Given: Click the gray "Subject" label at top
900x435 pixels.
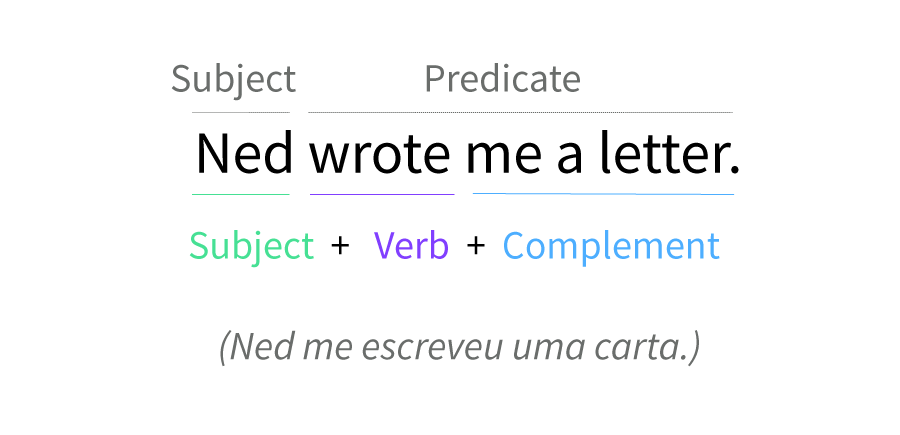Looking at the screenshot, I should [233, 79].
